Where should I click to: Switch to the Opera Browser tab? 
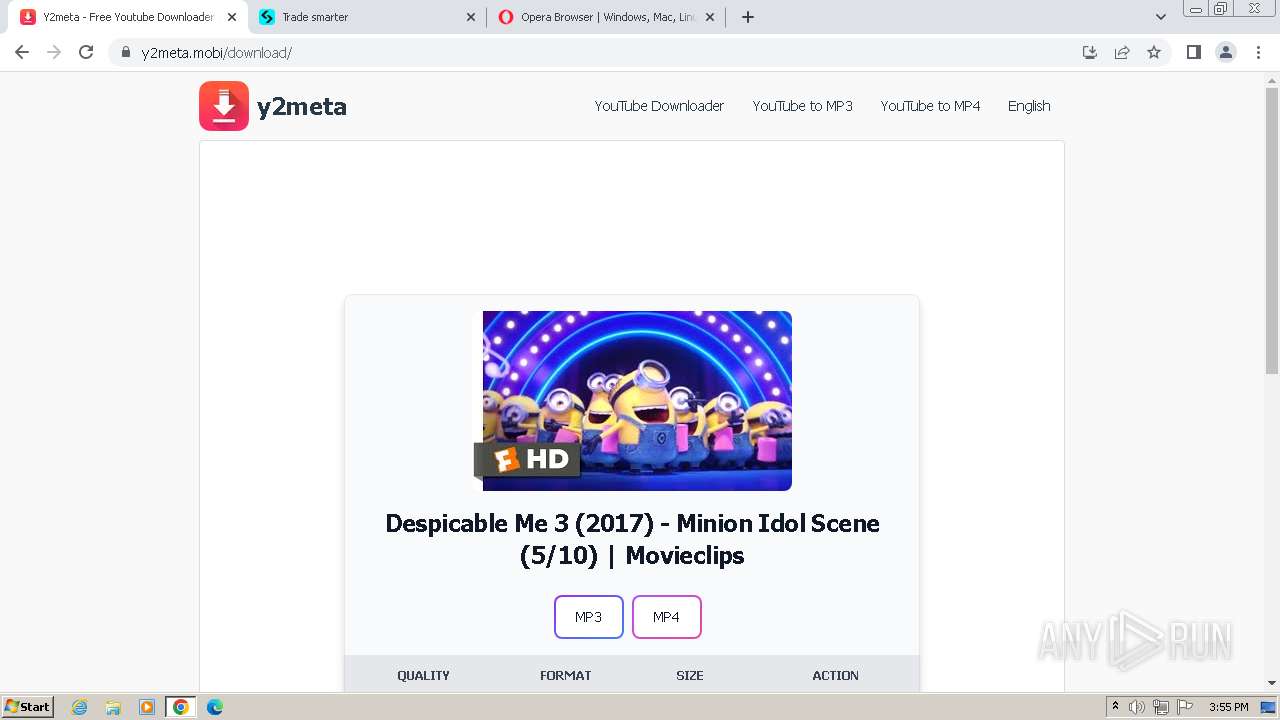(x=606, y=17)
